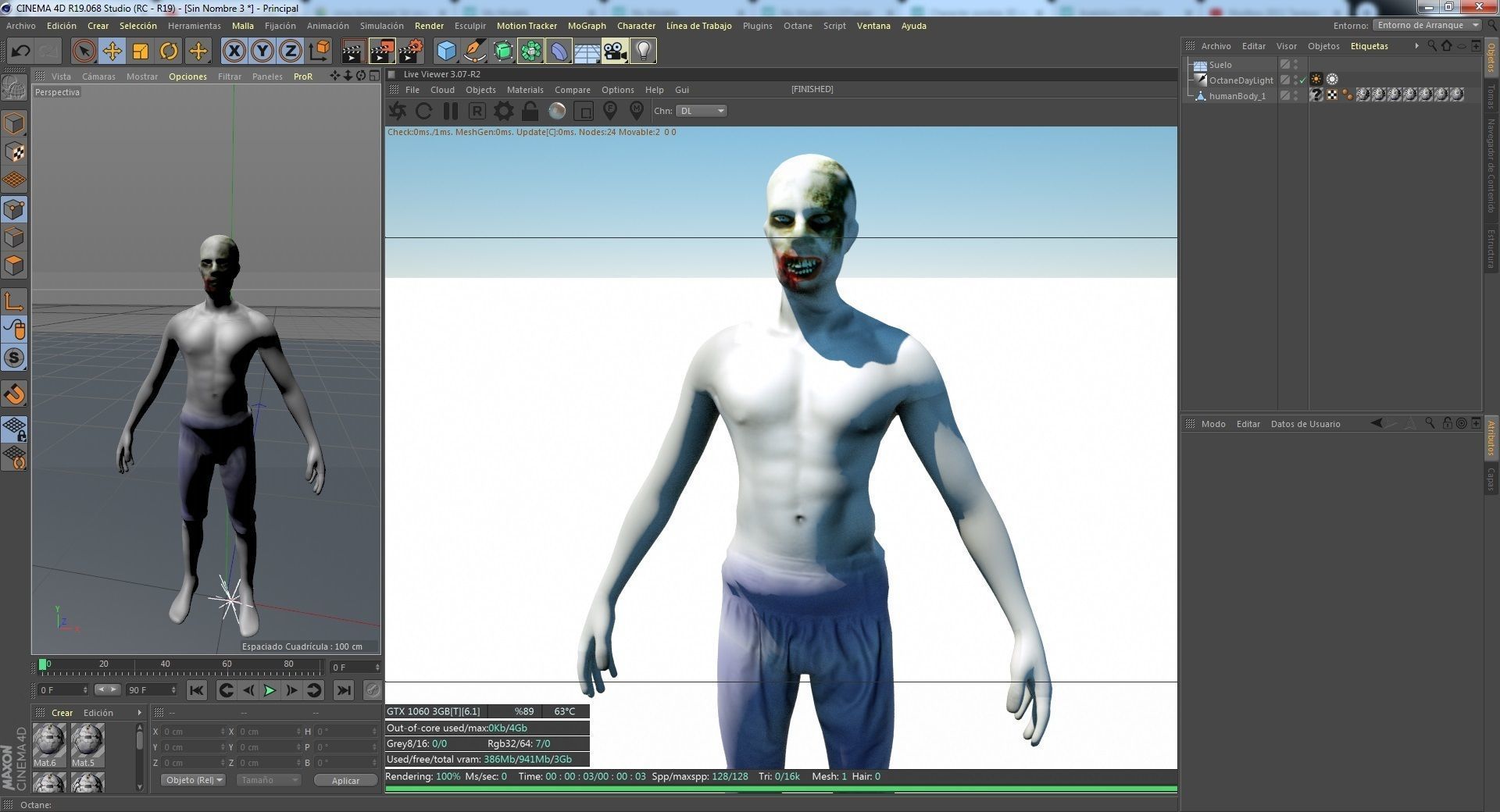The image size is (1500, 812).
Task: Render to Picture Viewer
Action: point(382,52)
